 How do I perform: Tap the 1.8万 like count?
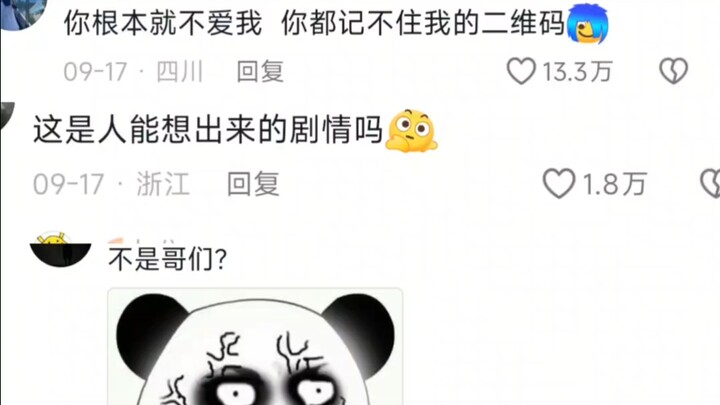[614, 184]
